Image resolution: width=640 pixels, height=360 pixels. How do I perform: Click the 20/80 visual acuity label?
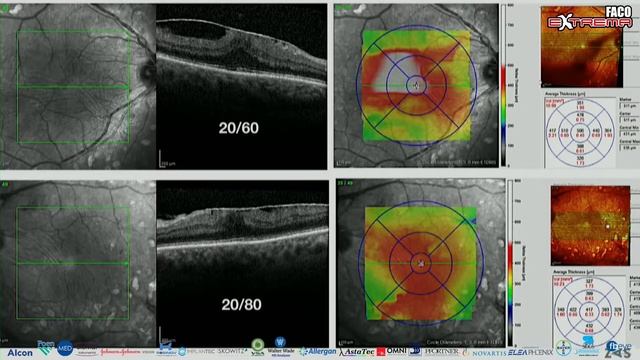(x=242, y=304)
